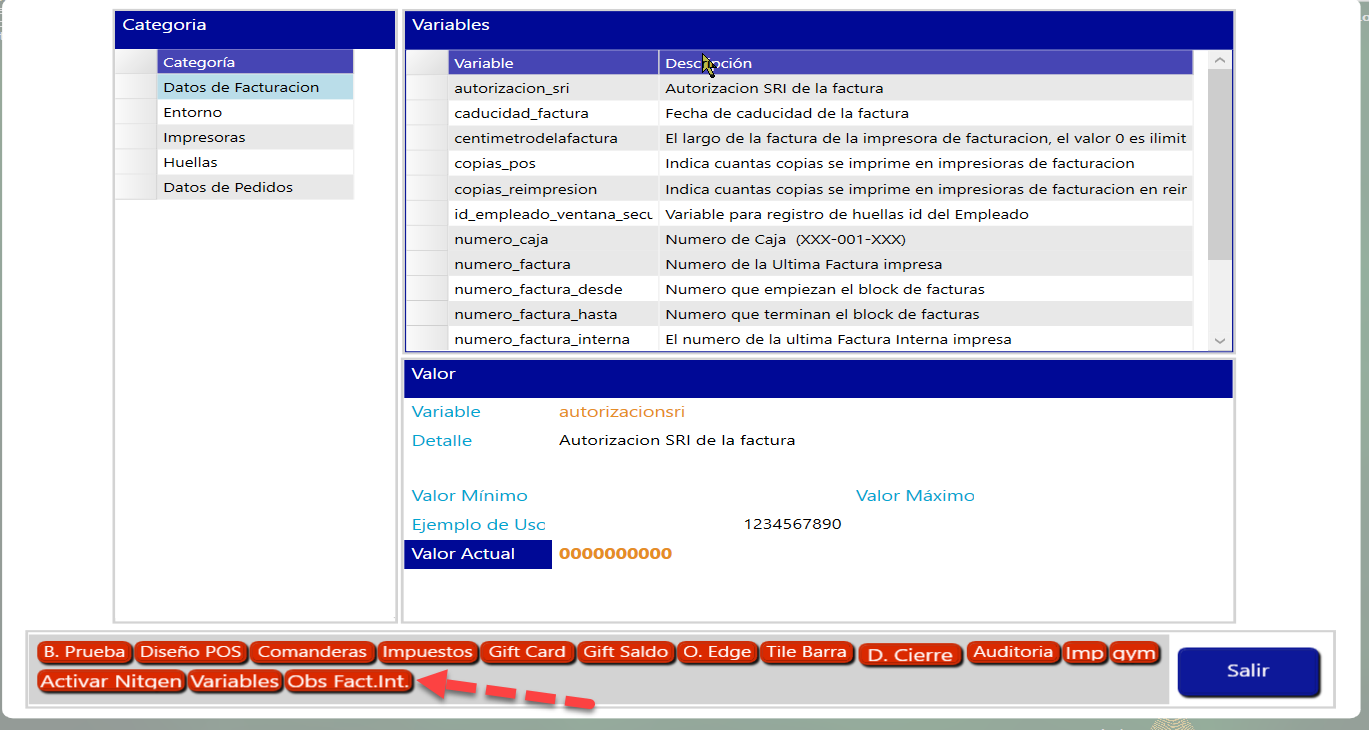Open the Auditoria button
Screen dimensions: 1369x730
click(x=1013, y=652)
